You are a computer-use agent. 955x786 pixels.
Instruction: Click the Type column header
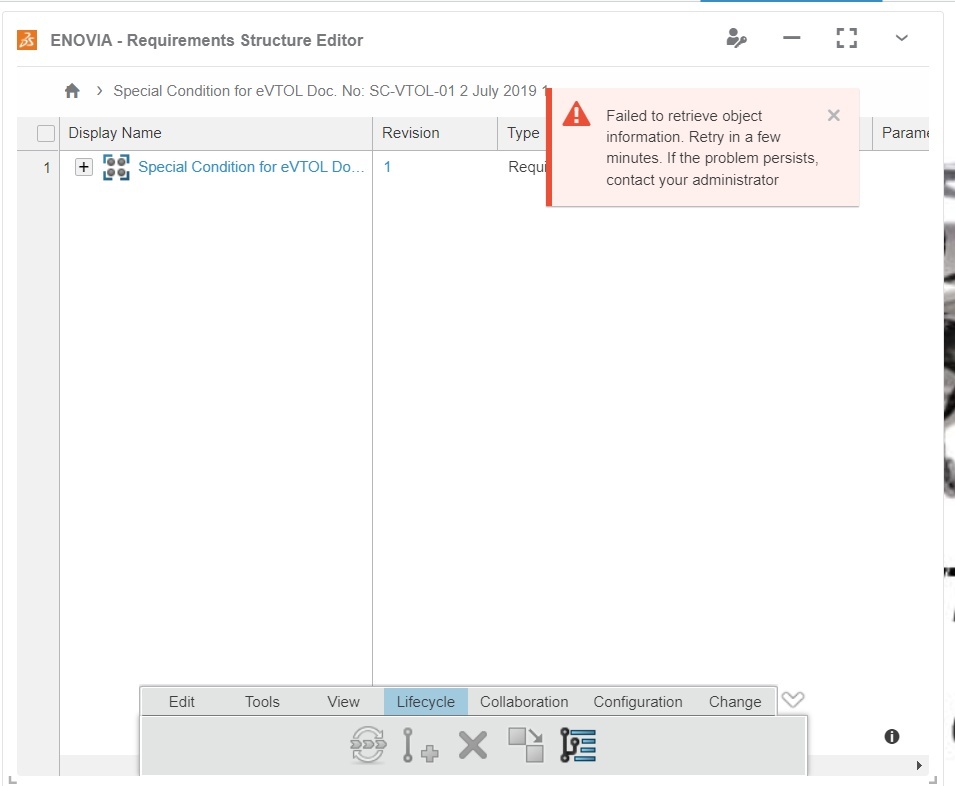pyautogui.click(x=523, y=133)
